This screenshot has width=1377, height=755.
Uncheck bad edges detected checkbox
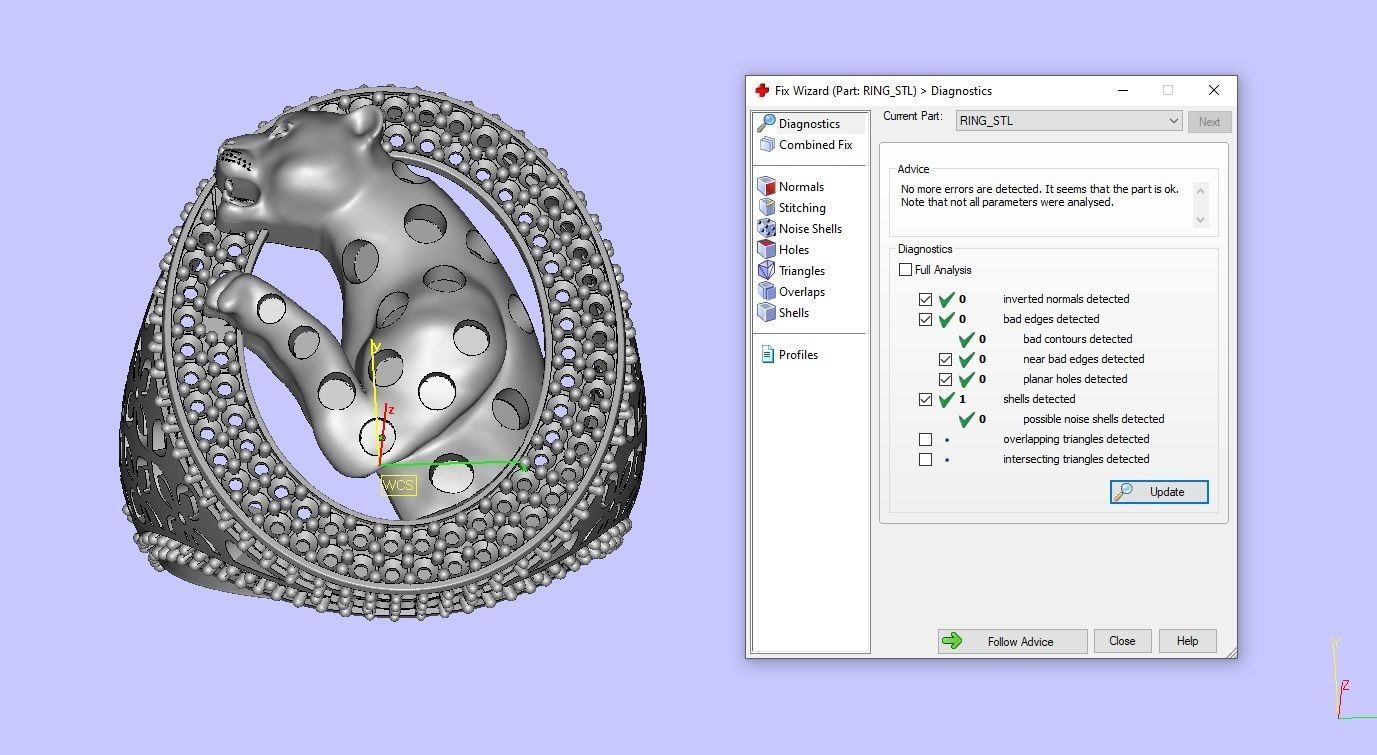pyautogui.click(x=925, y=319)
